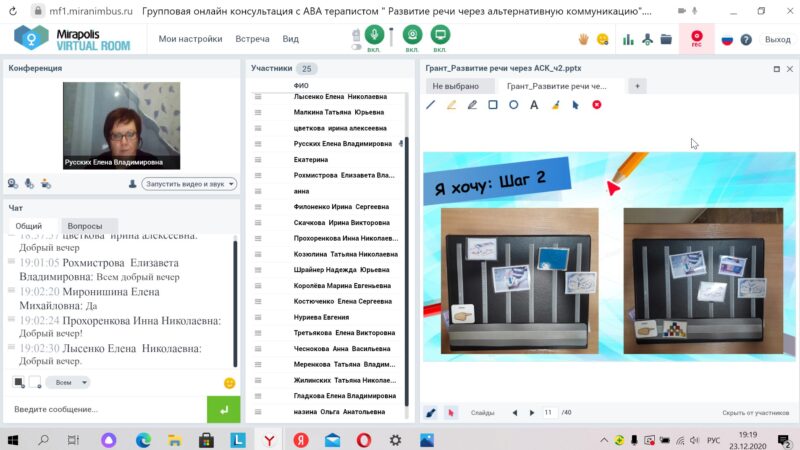Viewport: 800px width, 450px height.
Task: Open Вид menu
Action: (x=291, y=39)
